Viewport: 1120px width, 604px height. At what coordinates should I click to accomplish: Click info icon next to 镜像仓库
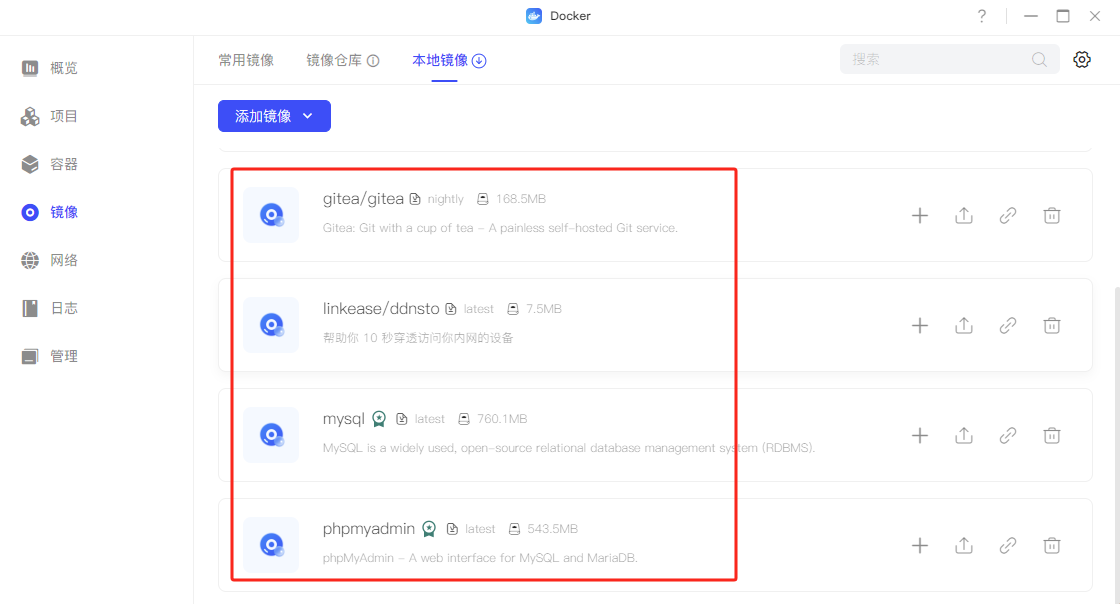(x=373, y=61)
